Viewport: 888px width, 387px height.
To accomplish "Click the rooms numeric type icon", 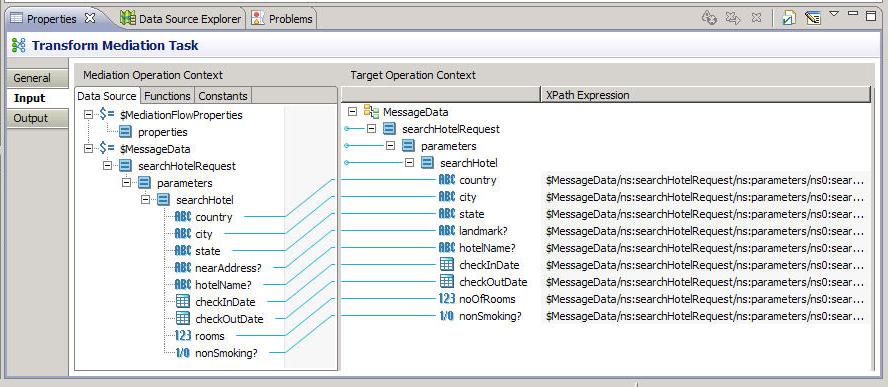I will (183, 336).
